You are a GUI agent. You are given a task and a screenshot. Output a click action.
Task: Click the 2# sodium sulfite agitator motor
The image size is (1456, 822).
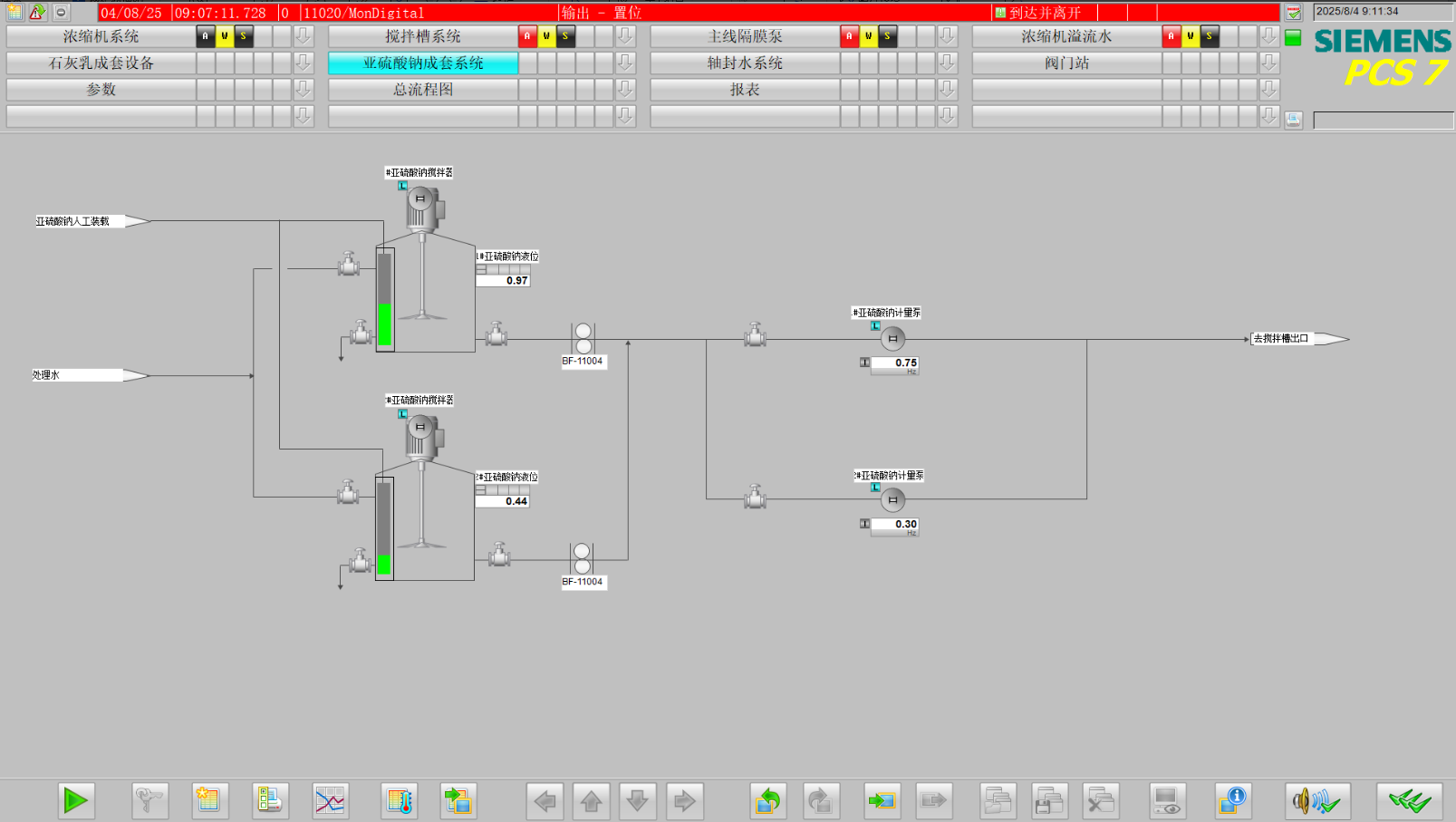tap(423, 435)
